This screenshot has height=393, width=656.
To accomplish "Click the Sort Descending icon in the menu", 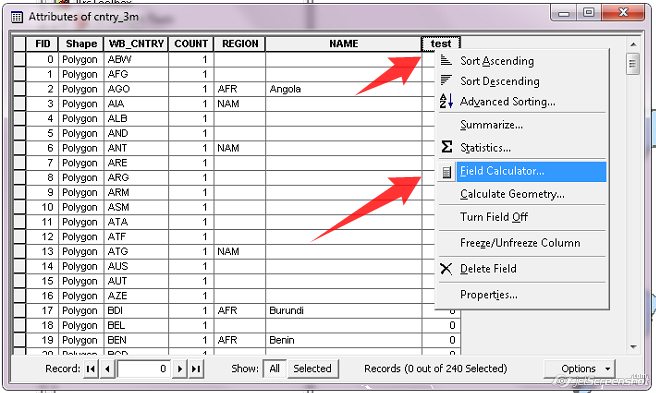I will [446, 80].
